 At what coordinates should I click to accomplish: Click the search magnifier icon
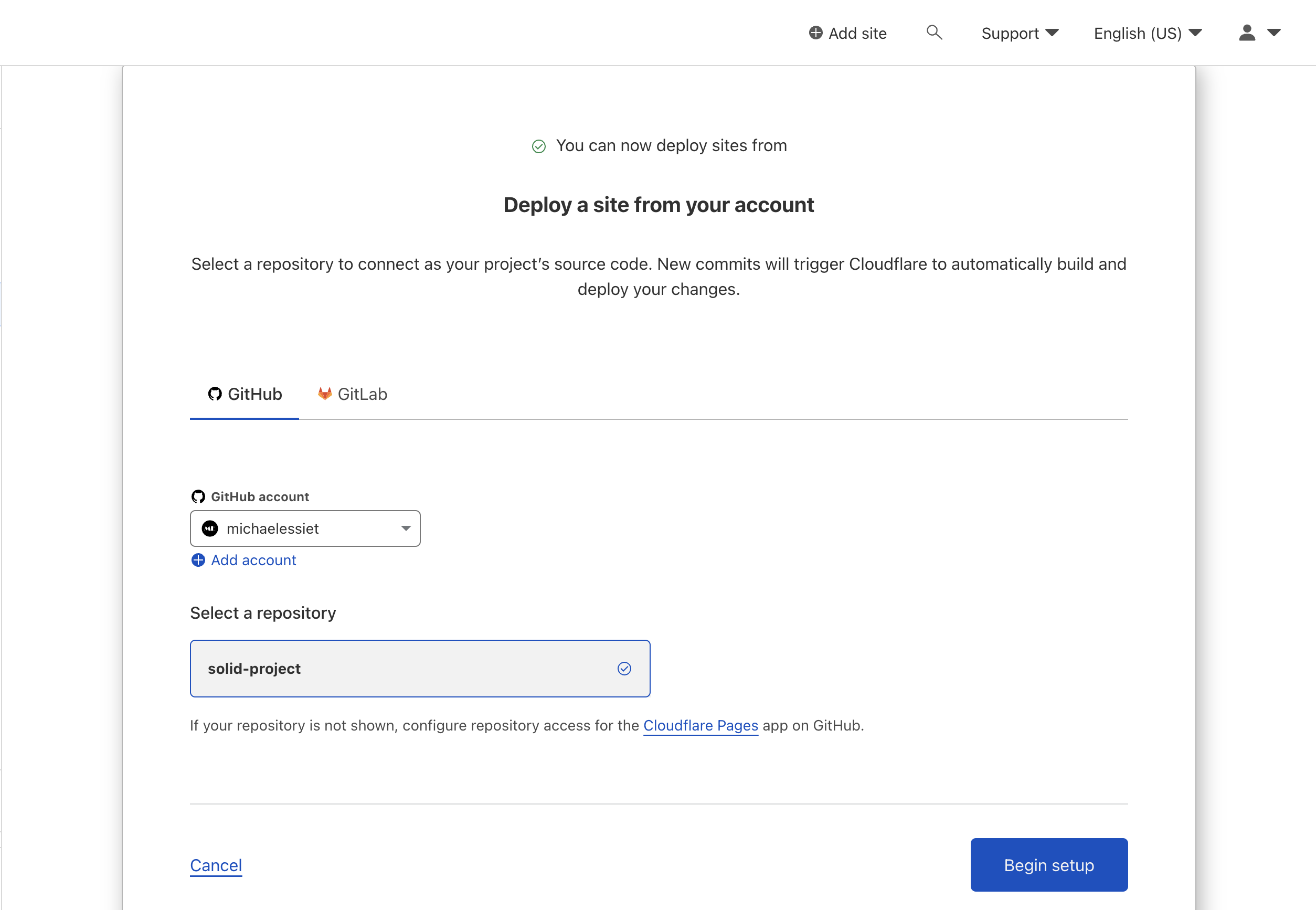point(933,33)
